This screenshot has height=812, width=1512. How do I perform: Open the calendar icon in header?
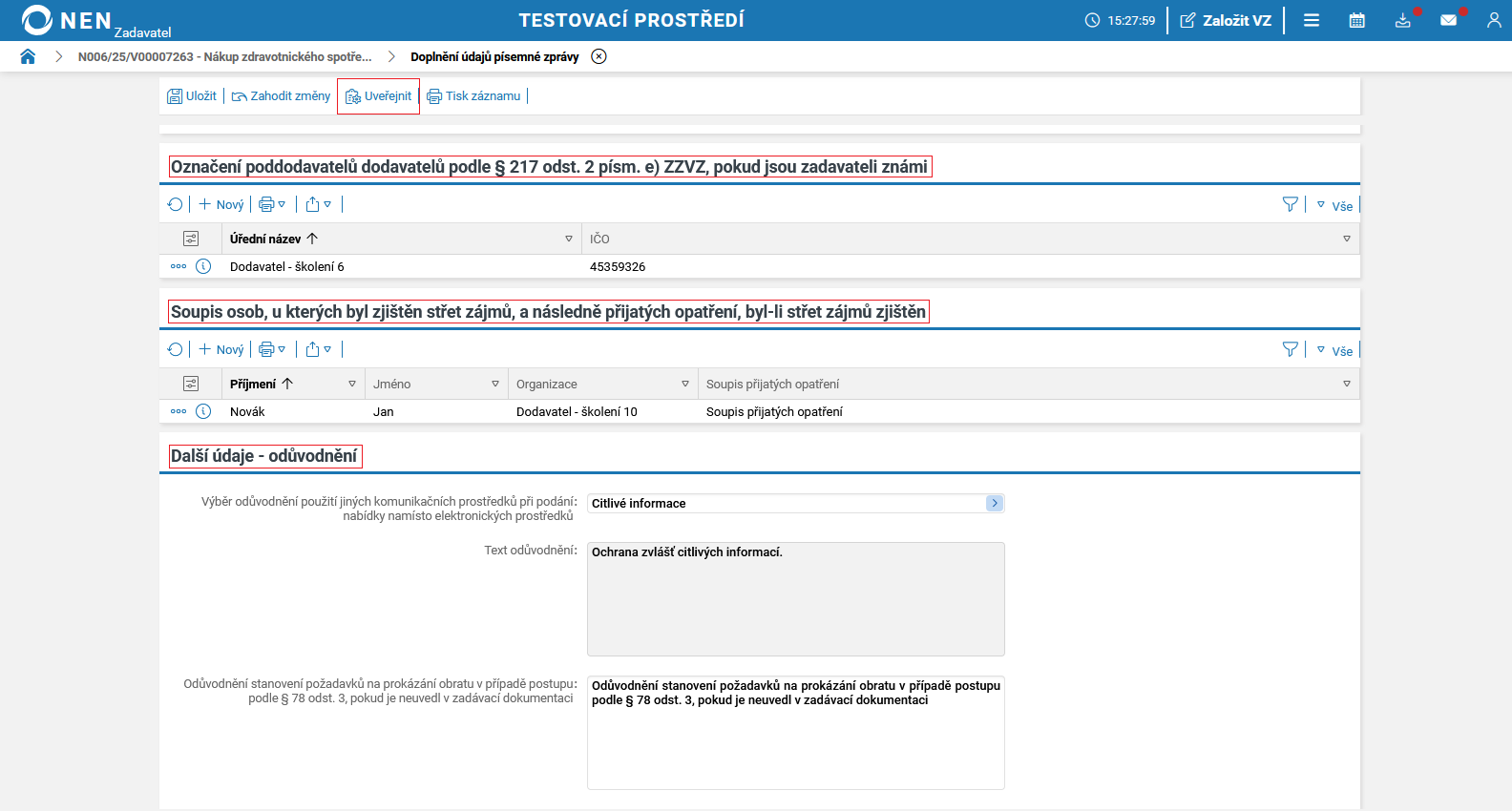(1356, 20)
